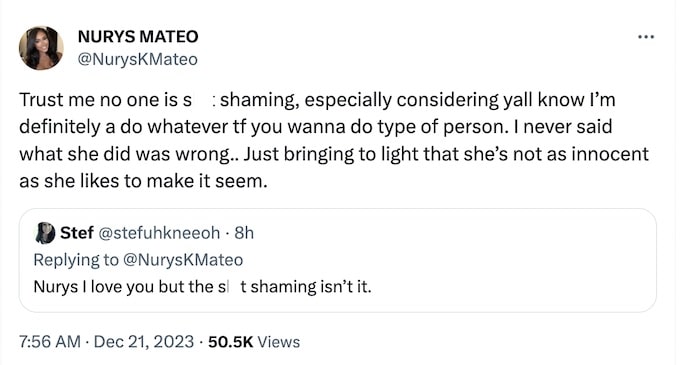
Task: Click the line 'as she likes to make it seem.'
Action: (144, 181)
